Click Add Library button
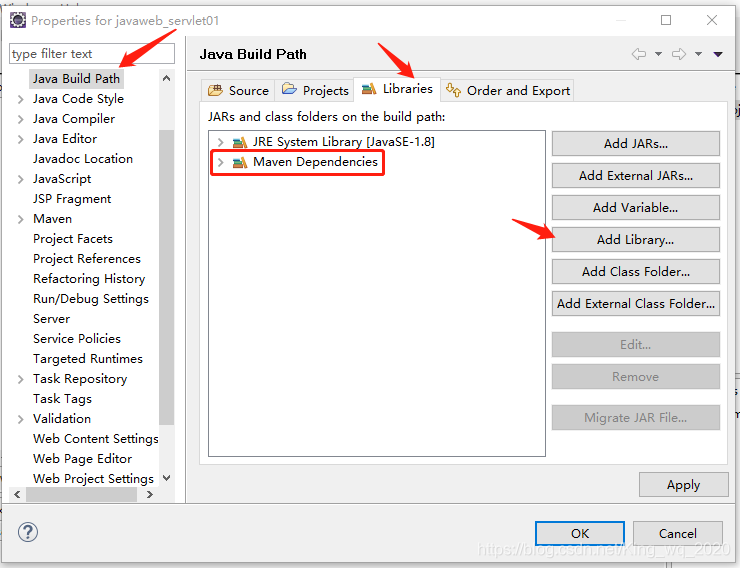 tap(636, 240)
